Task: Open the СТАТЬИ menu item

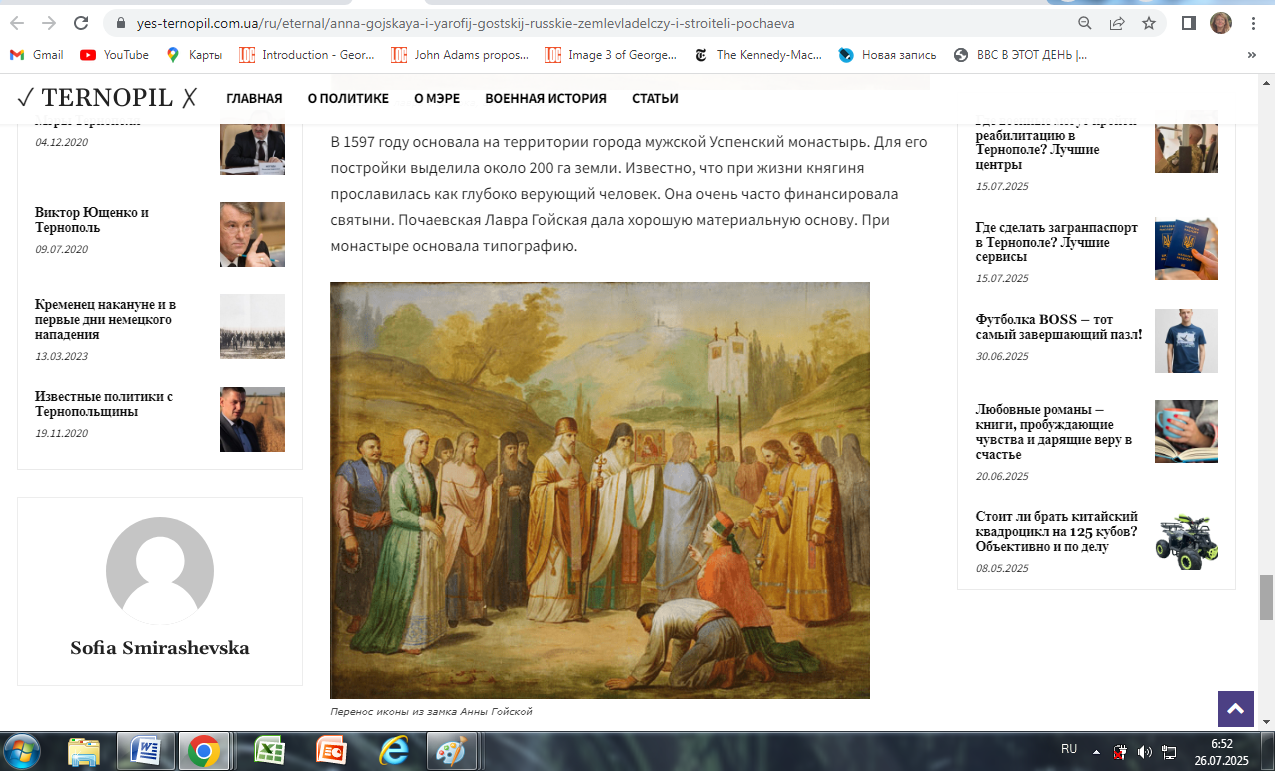Action: pos(655,98)
